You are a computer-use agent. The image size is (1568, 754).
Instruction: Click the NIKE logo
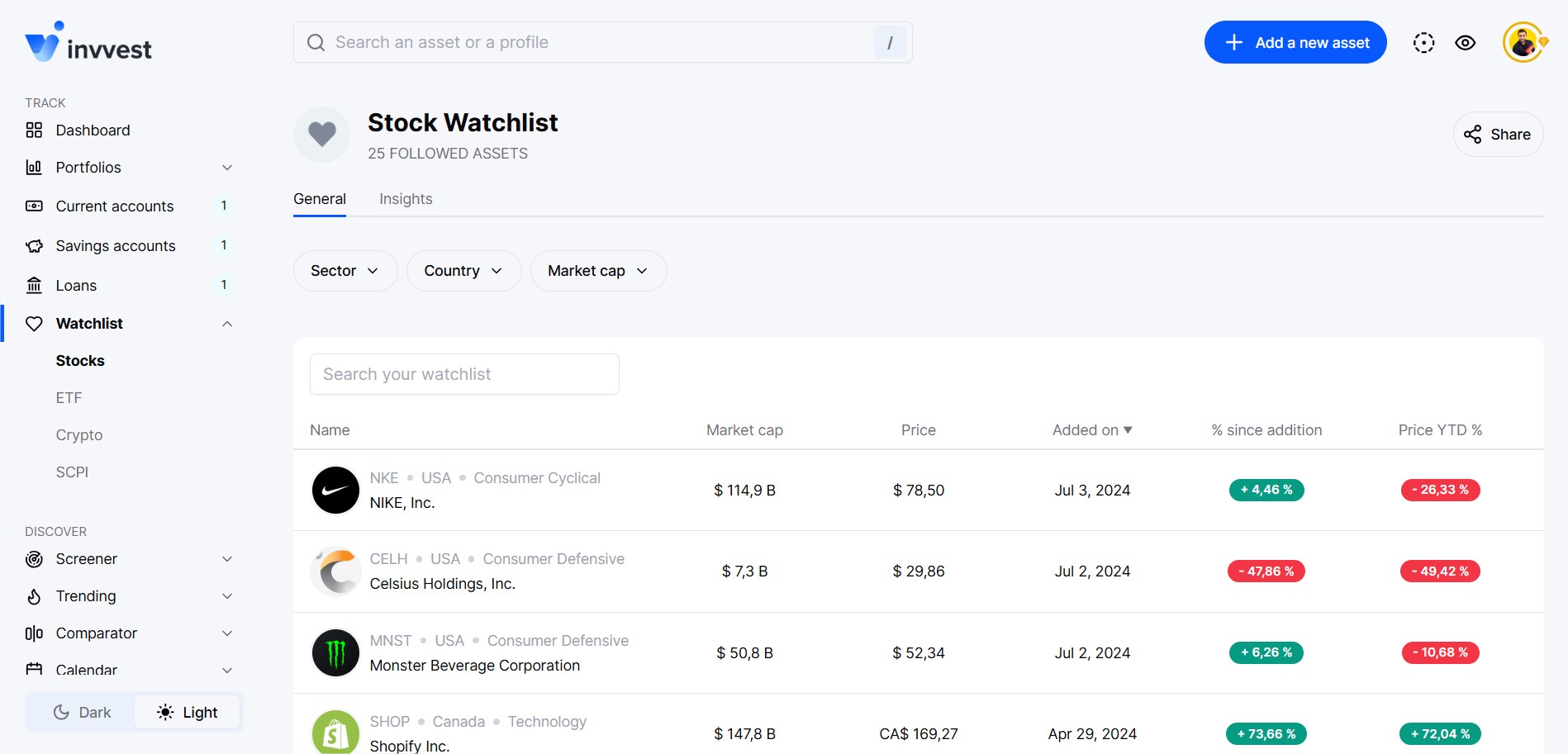[335, 491]
